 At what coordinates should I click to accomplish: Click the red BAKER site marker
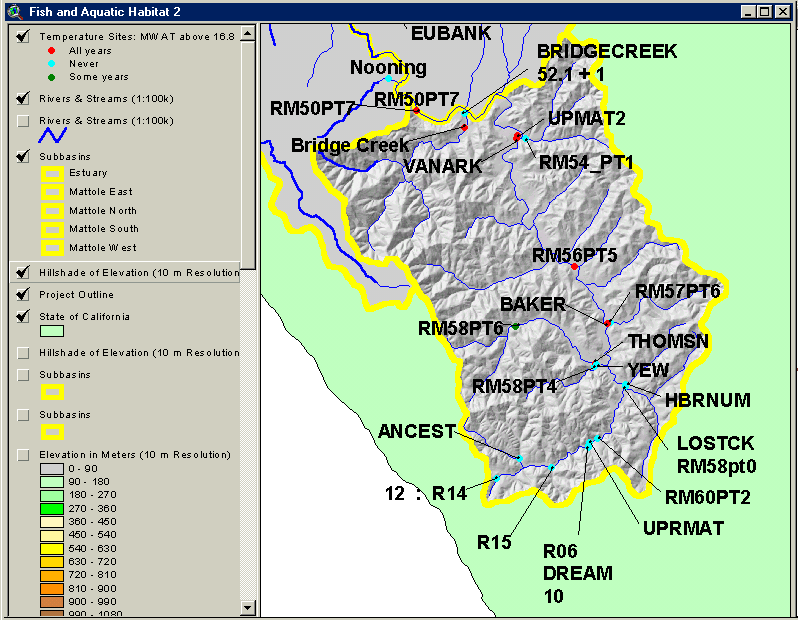607,323
